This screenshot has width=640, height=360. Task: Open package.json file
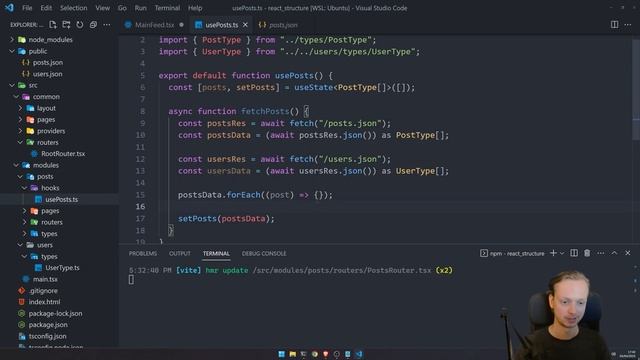(x=48, y=325)
